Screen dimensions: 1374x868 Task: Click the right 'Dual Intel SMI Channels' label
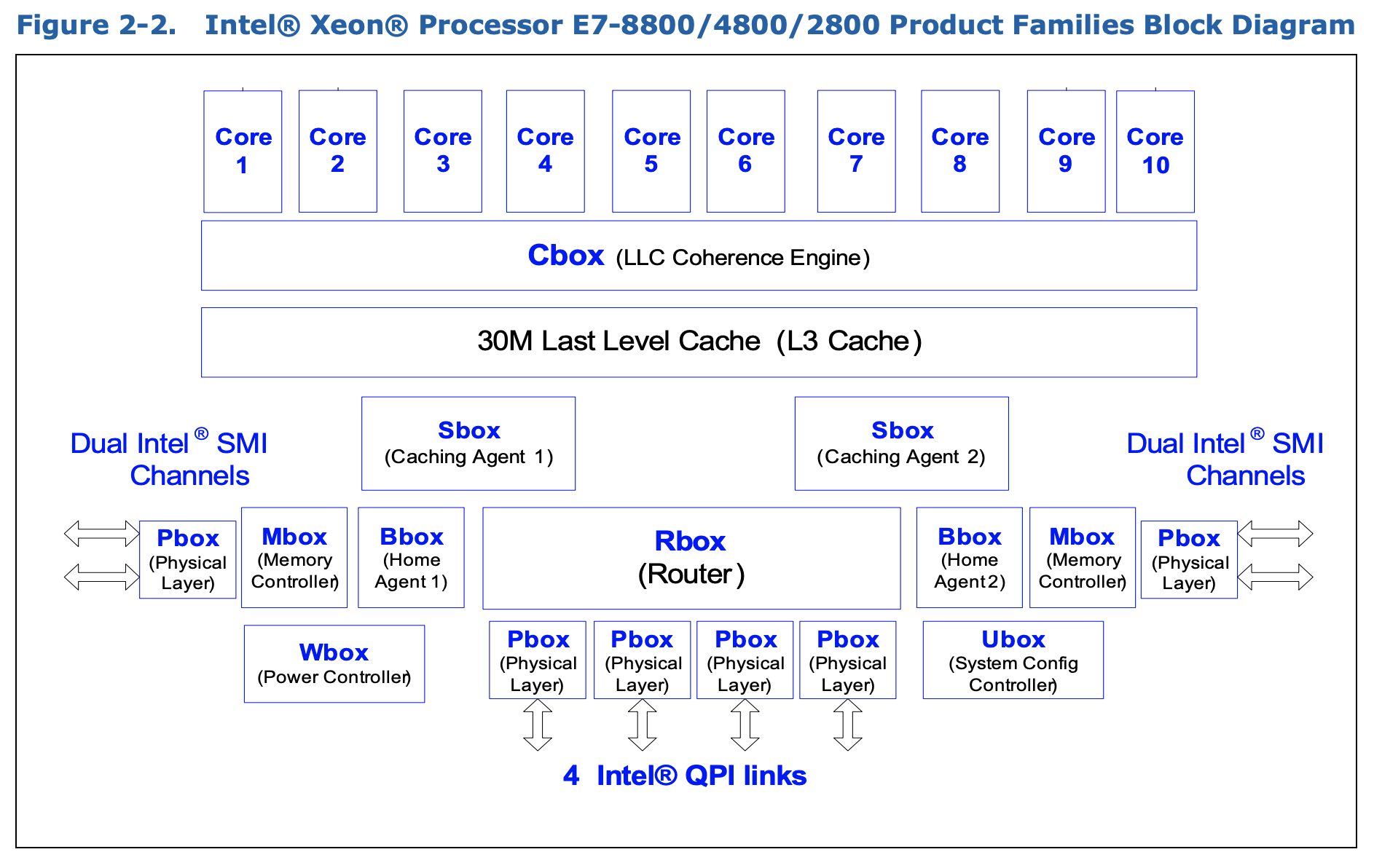tap(1225, 459)
